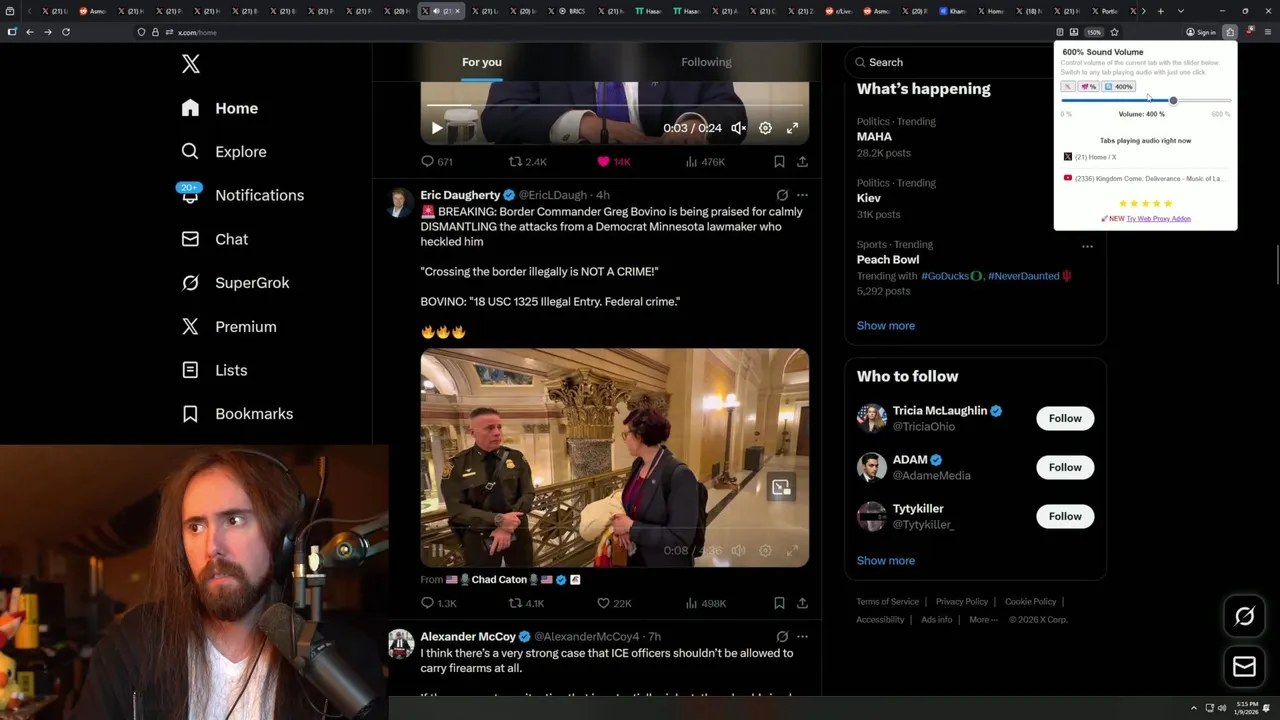The width and height of the screenshot is (1280, 720).
Task: Open Home in the sidebar
Action: (220, 108)
